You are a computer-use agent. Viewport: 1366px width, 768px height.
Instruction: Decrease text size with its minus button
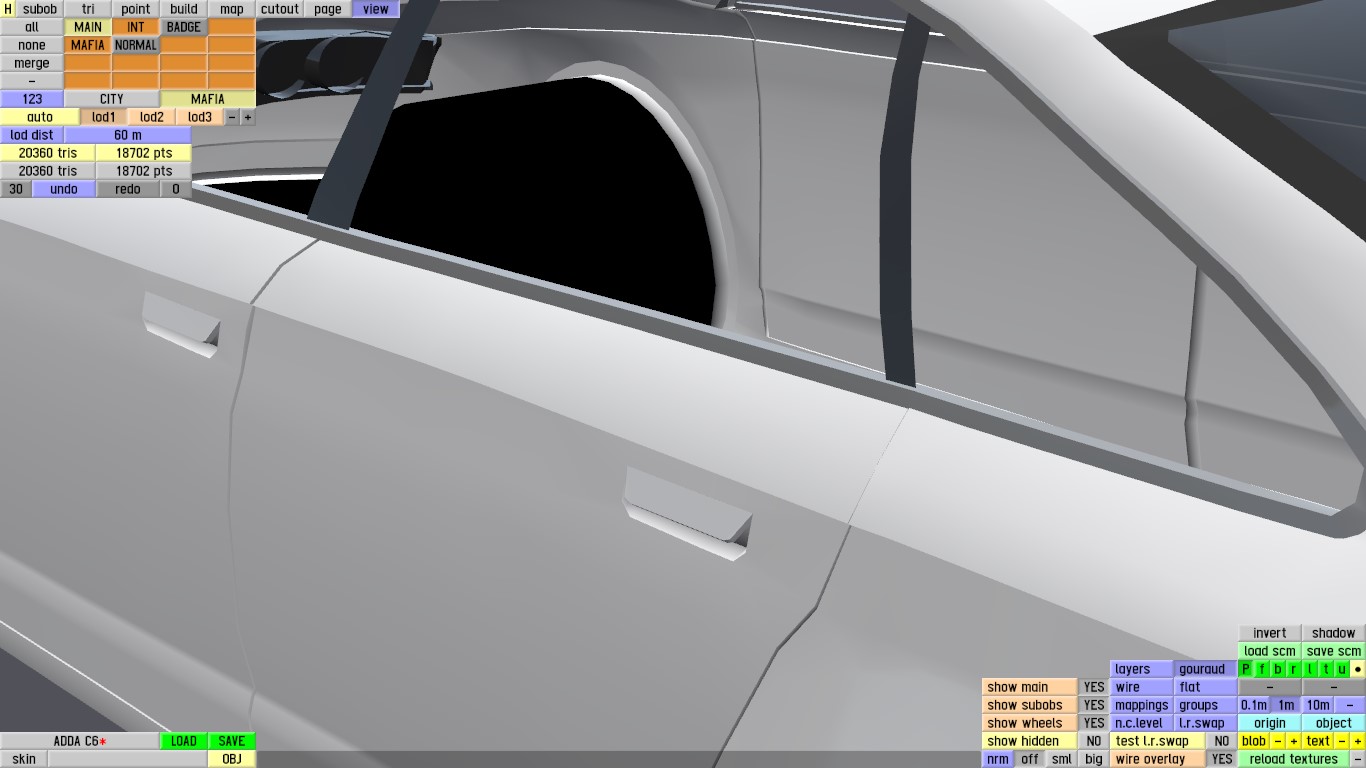coord(1342,741)
